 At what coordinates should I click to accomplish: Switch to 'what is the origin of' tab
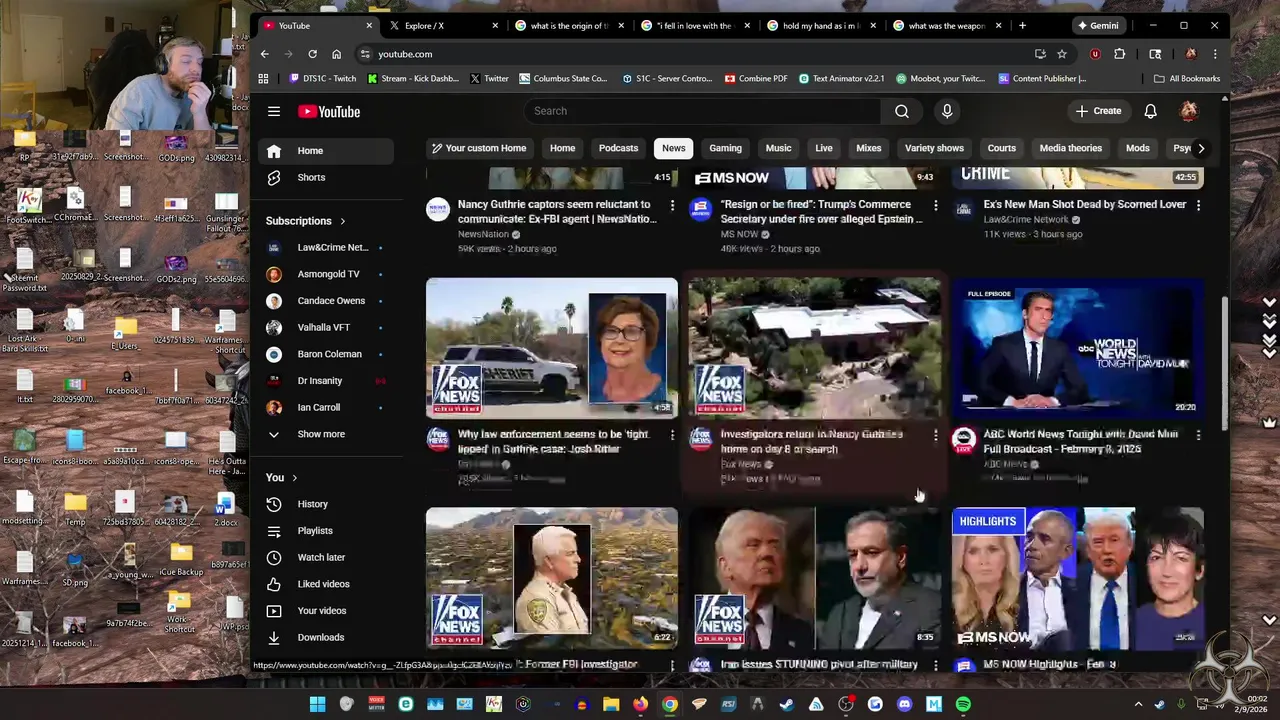click(569, 25)
